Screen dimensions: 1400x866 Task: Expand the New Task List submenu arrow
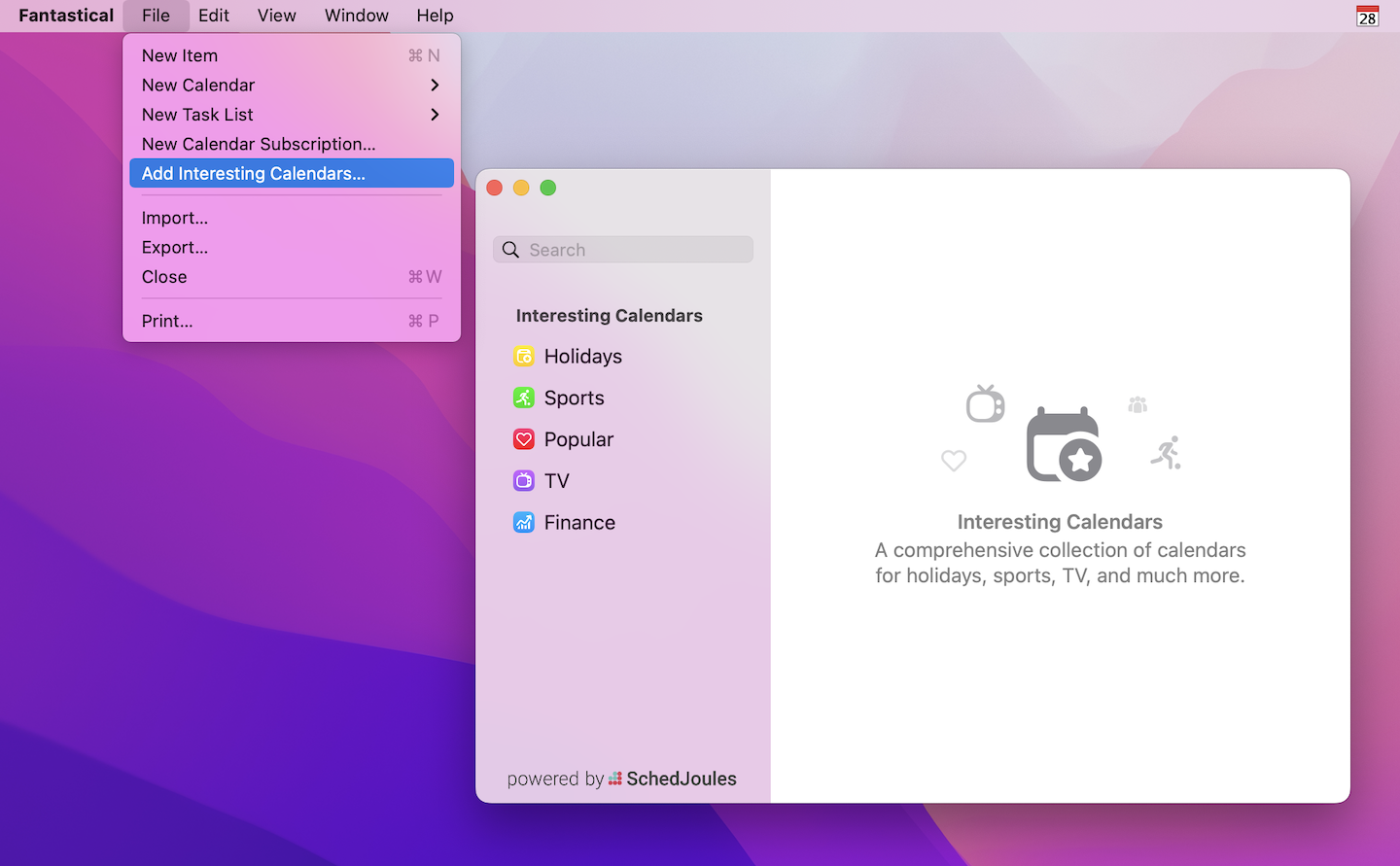click(x=435, y=115)
